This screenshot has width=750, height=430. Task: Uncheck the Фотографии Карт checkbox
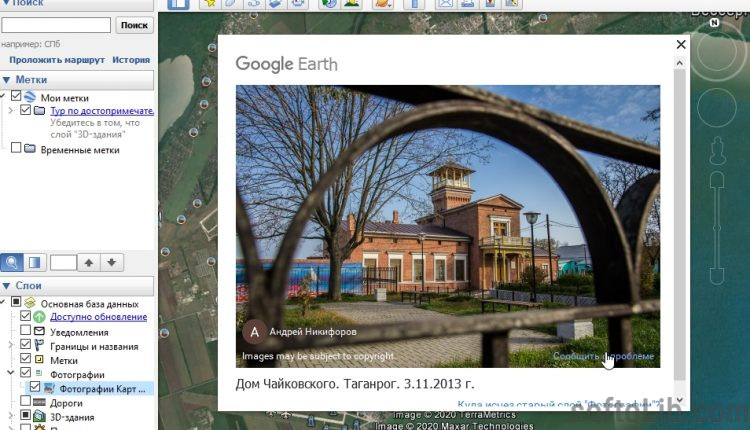coord(35,386)
